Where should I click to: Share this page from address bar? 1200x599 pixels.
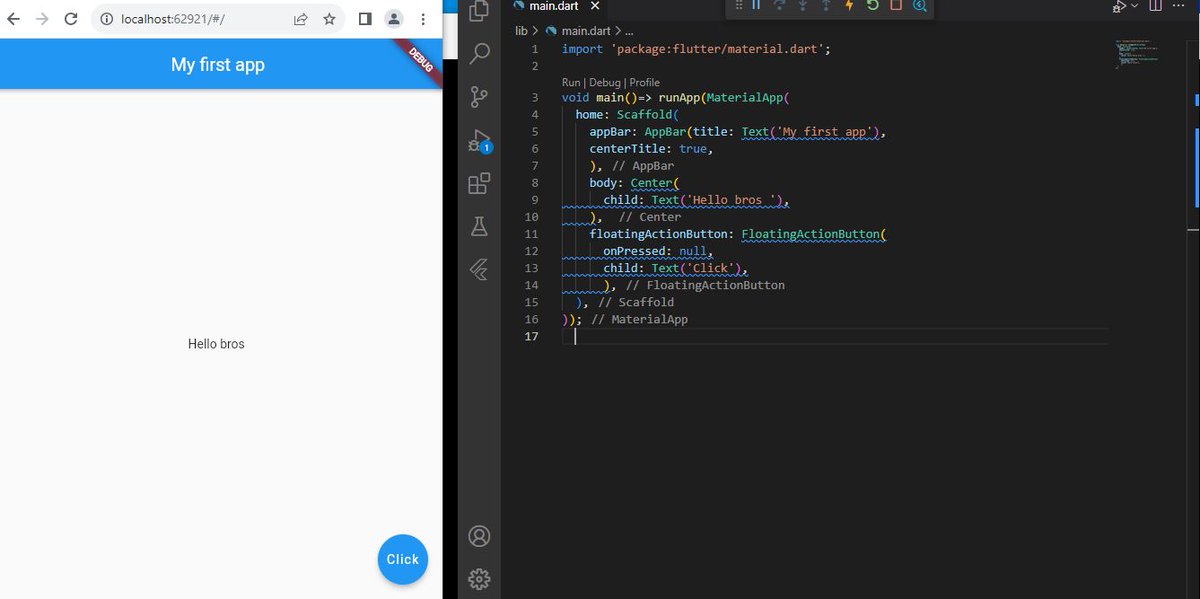[x=300, y=19]
